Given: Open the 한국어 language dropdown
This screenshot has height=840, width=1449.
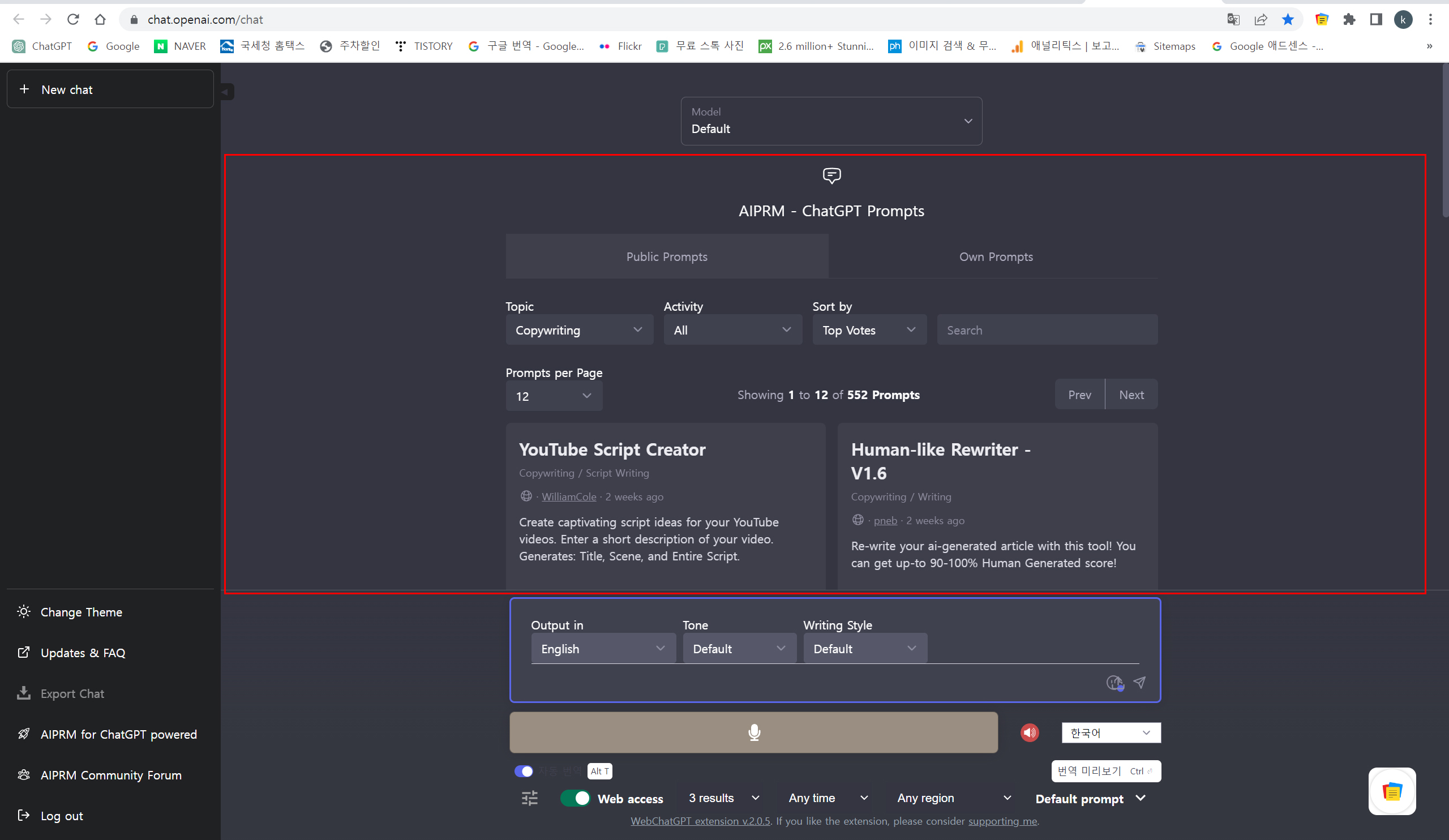Looking at the screenshot, I should coord(1111,732).
